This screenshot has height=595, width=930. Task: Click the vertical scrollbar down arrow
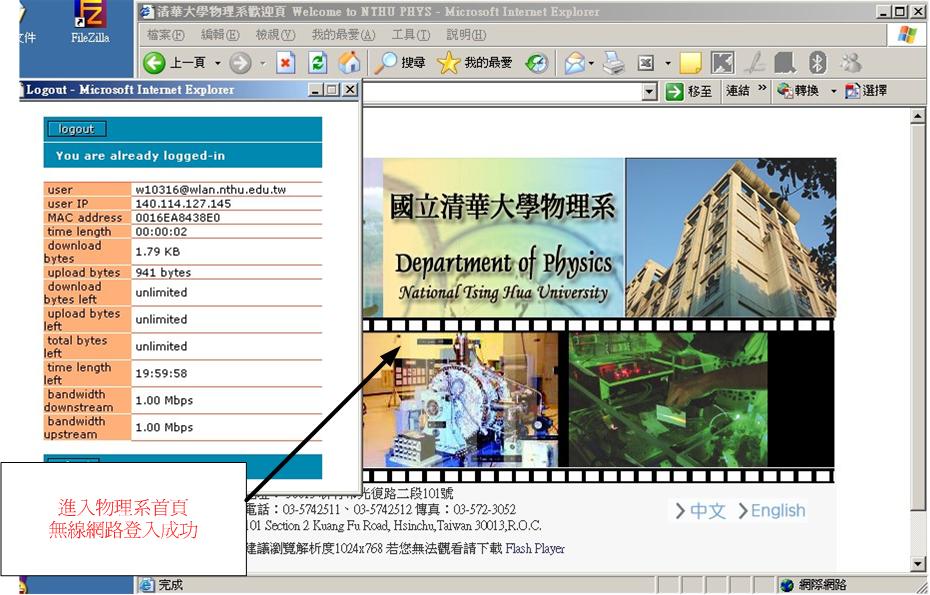coord(918,565)
